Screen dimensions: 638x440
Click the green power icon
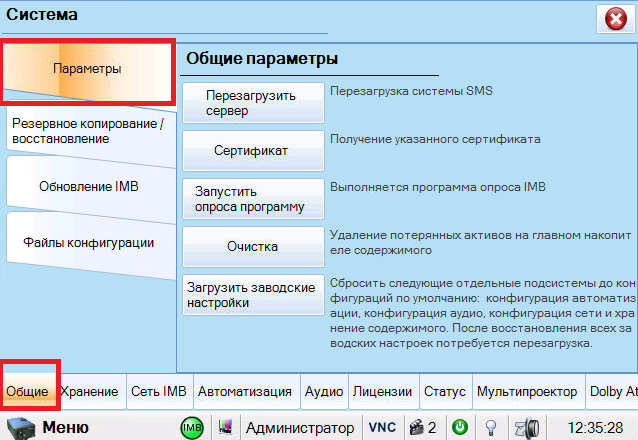pos(460,428)
